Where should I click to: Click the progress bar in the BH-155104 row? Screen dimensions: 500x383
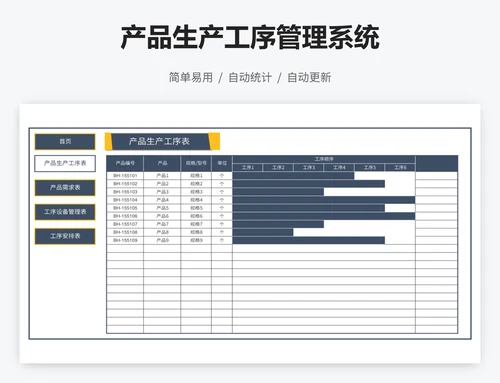tap(324, 200)
